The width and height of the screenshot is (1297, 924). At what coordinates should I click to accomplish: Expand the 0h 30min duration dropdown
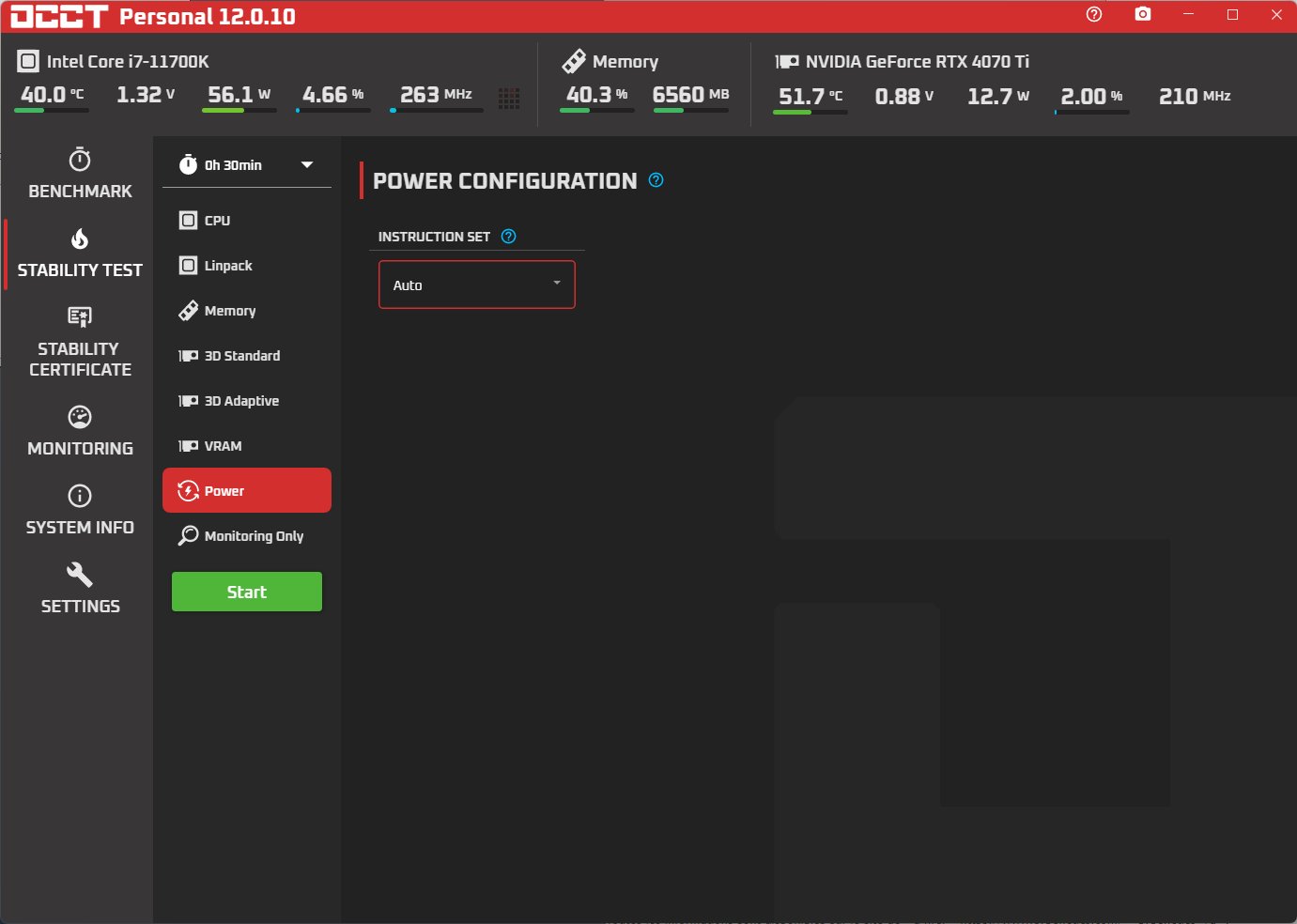[246, 165]
